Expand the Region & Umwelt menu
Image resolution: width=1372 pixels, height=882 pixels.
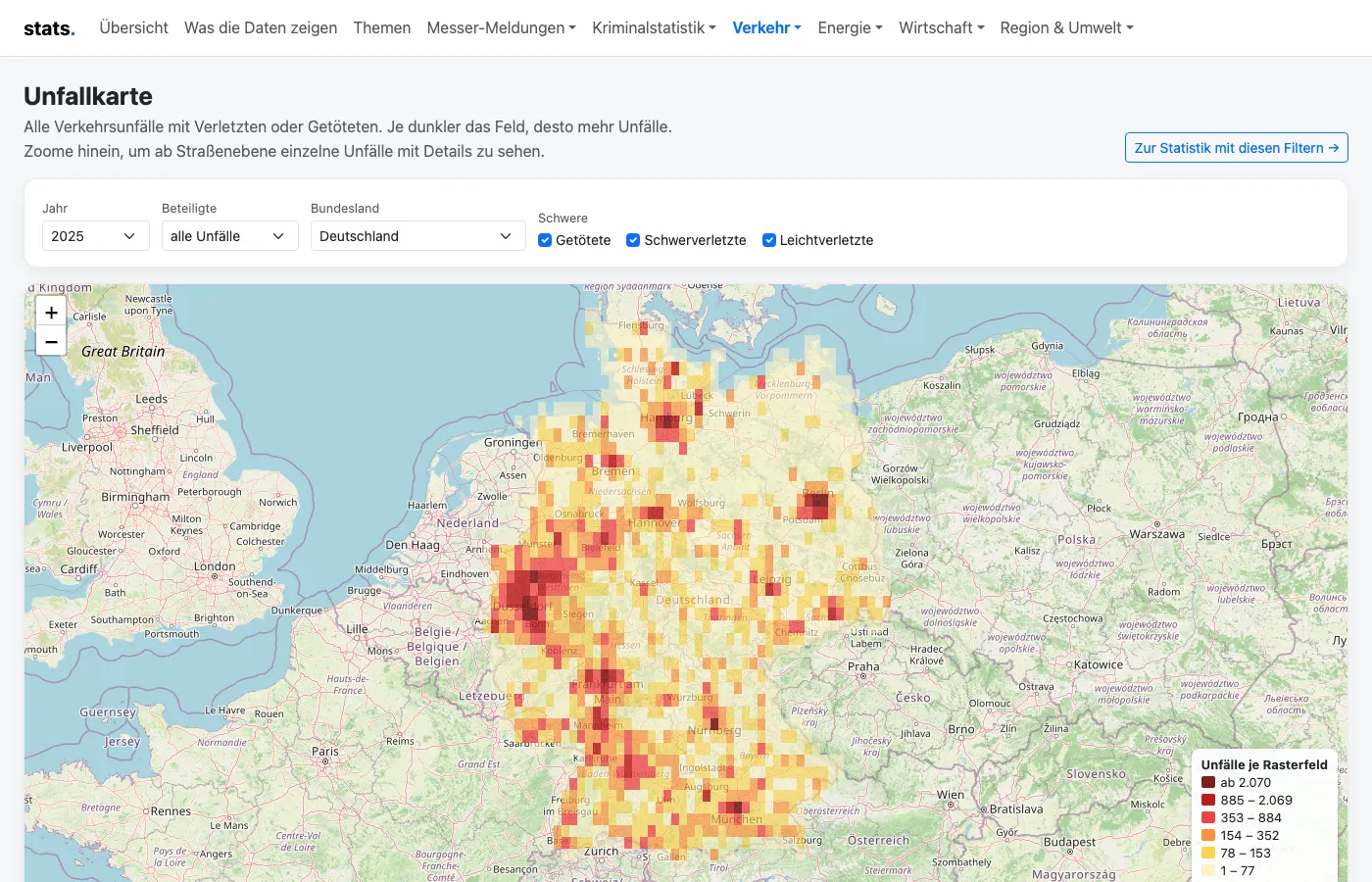(1066, 27)
